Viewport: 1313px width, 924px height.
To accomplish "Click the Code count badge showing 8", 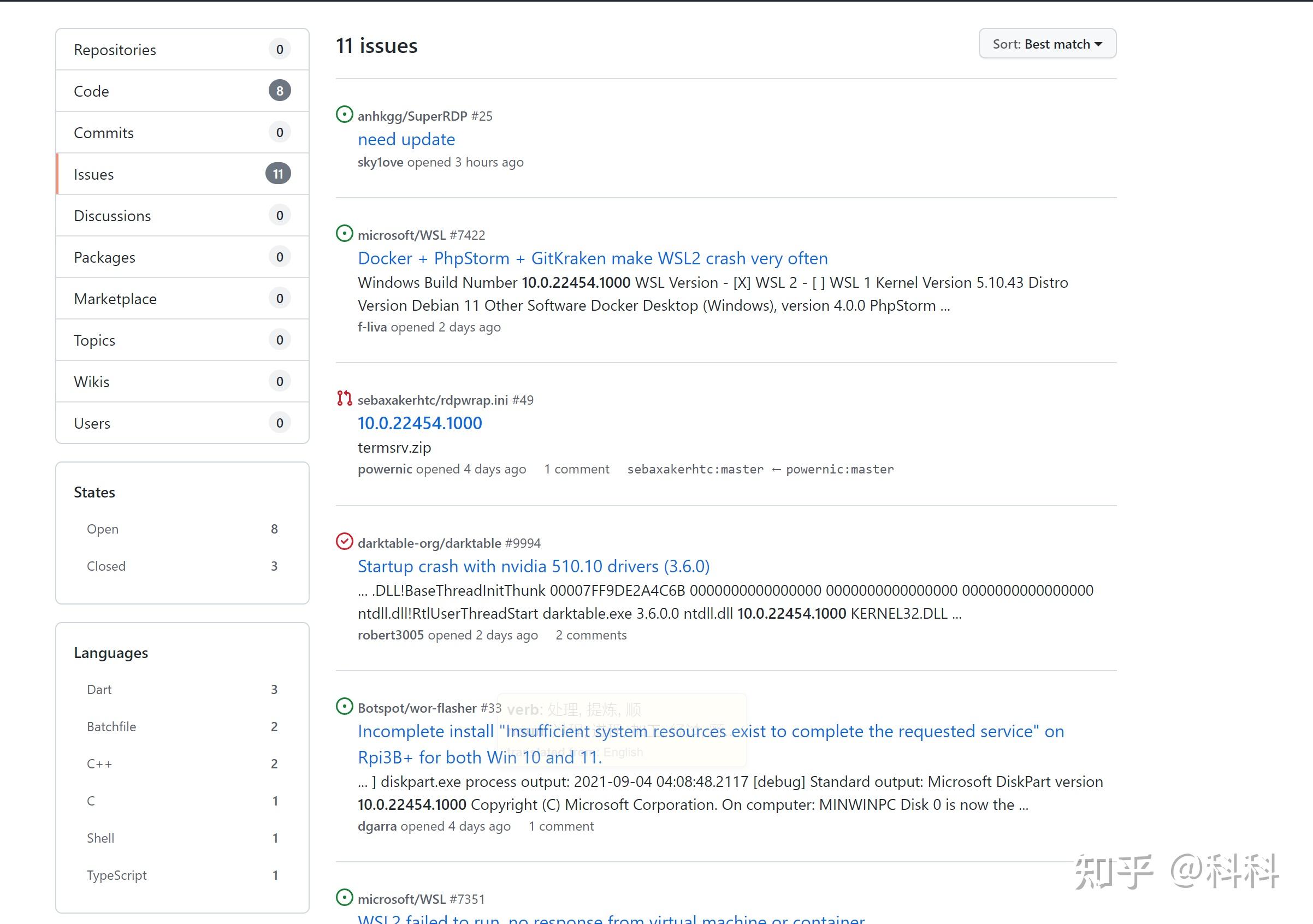I will pyautogui.click(x=280, y=91).
